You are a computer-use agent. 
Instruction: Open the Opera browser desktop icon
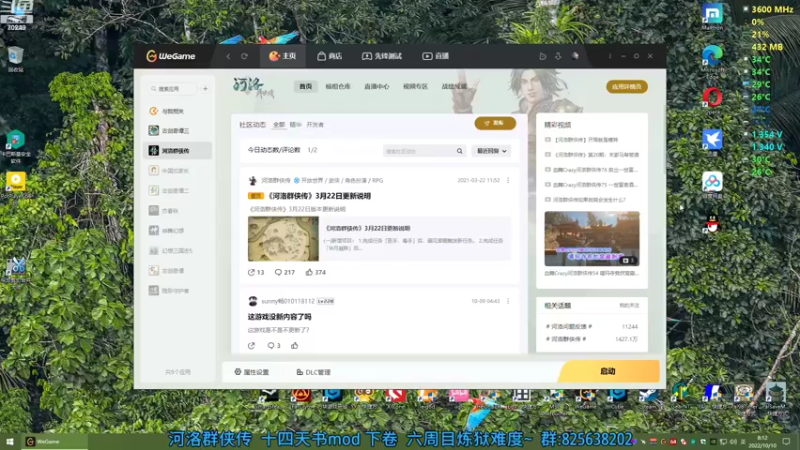pyautogui.click(x=712, y=97)
